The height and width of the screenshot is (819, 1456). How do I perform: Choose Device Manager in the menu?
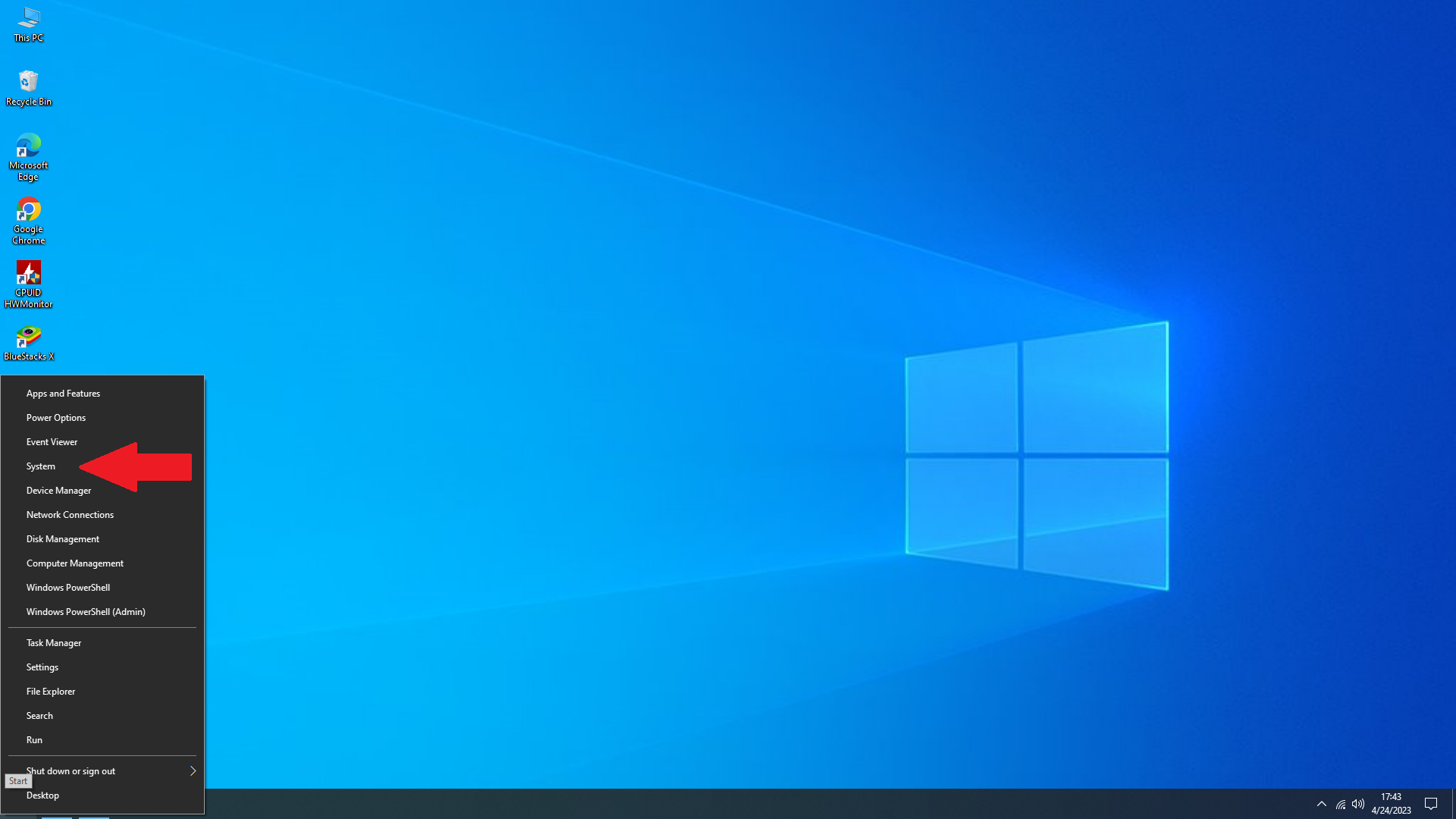tap(58, 491)
